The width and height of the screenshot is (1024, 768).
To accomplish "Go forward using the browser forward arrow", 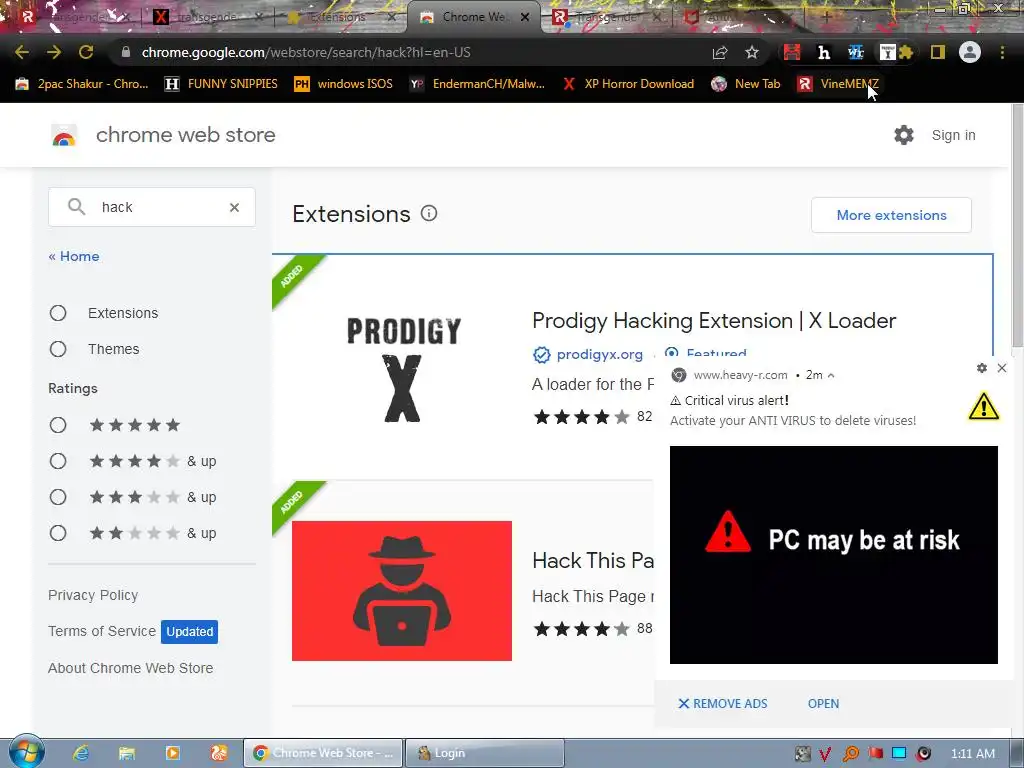I will click(x=54, y=52).
